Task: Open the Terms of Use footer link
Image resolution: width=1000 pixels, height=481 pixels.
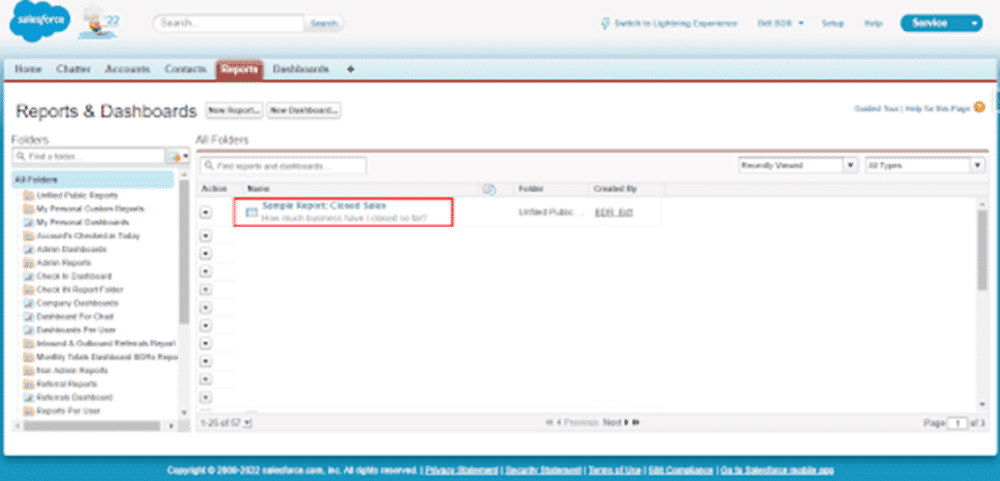Action: (614, 470)
